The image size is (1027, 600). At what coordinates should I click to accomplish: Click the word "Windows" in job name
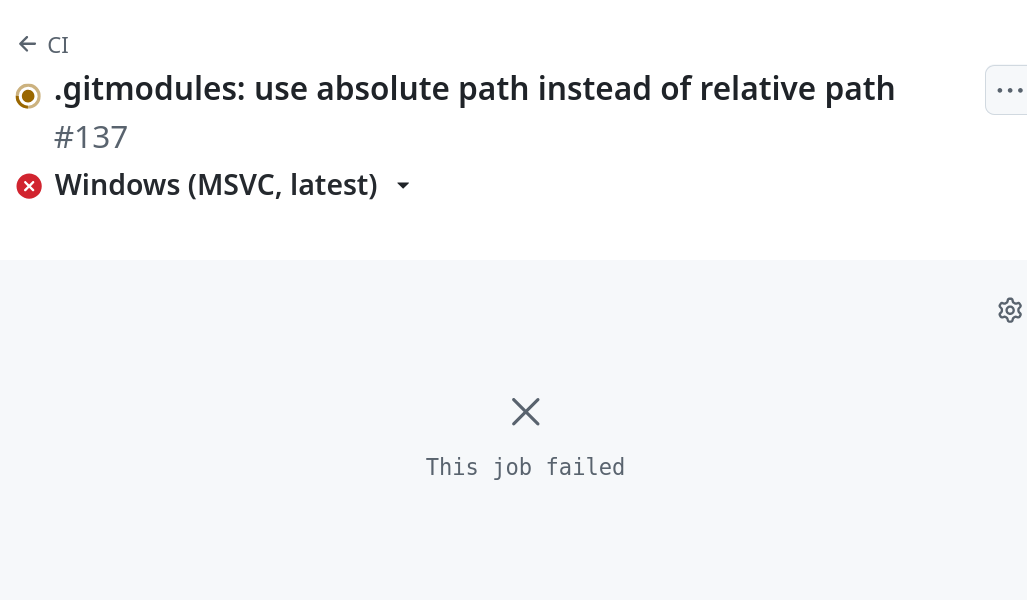pos(116,185)
